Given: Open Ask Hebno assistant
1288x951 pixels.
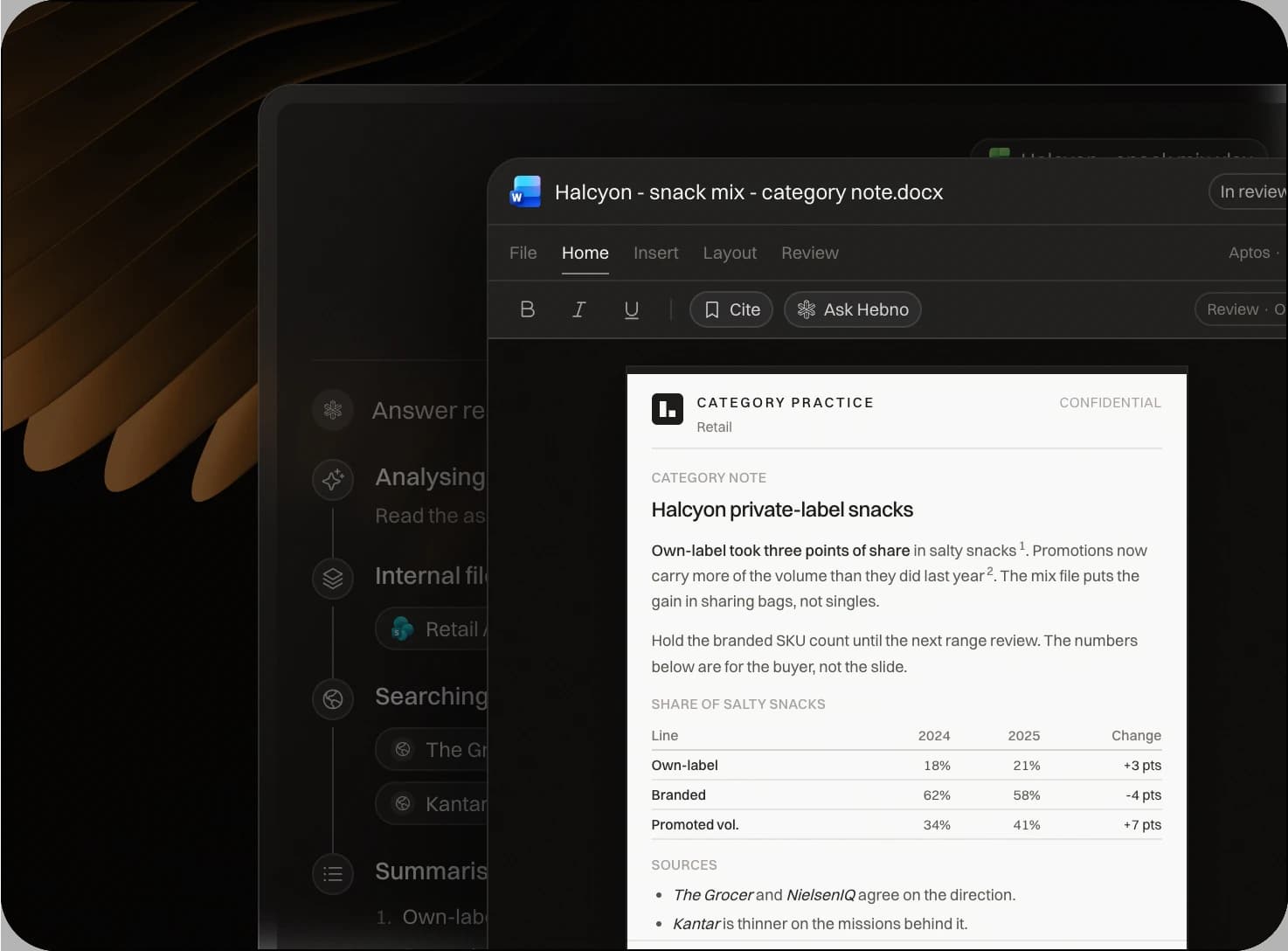Looking at the screenshot, I should click(x=853, y=309).
